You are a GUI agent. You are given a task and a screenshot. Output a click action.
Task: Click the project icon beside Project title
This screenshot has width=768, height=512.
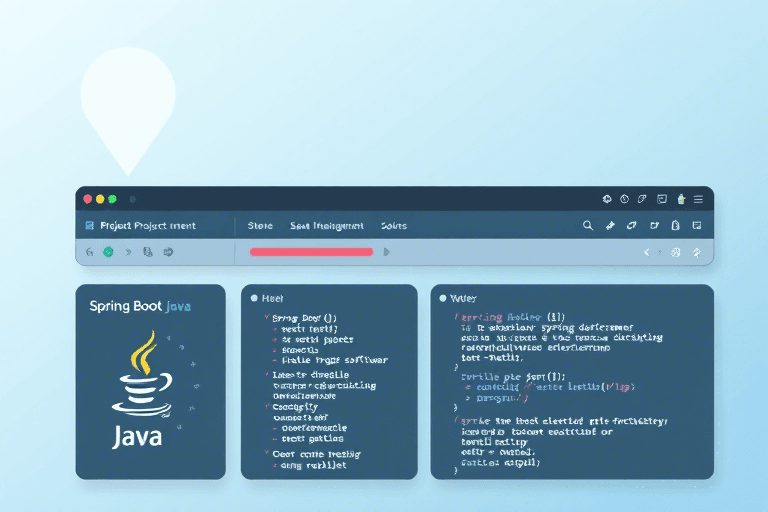(x=90, y=226)
